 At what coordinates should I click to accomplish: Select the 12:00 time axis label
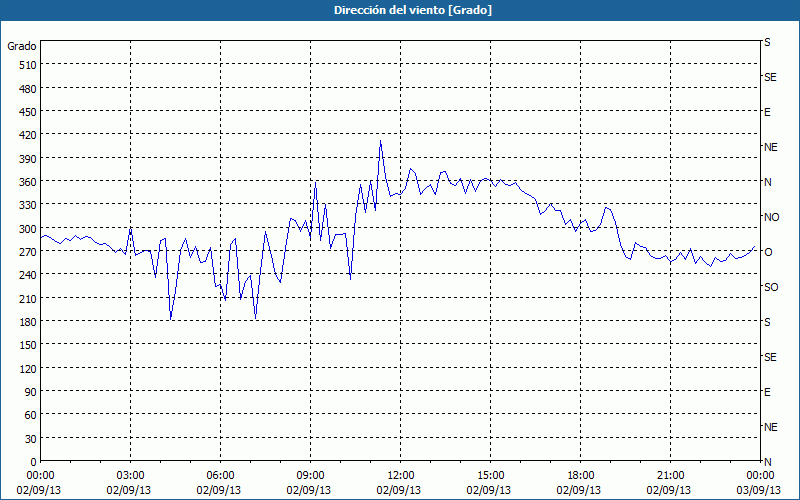[x=401, y=476]
